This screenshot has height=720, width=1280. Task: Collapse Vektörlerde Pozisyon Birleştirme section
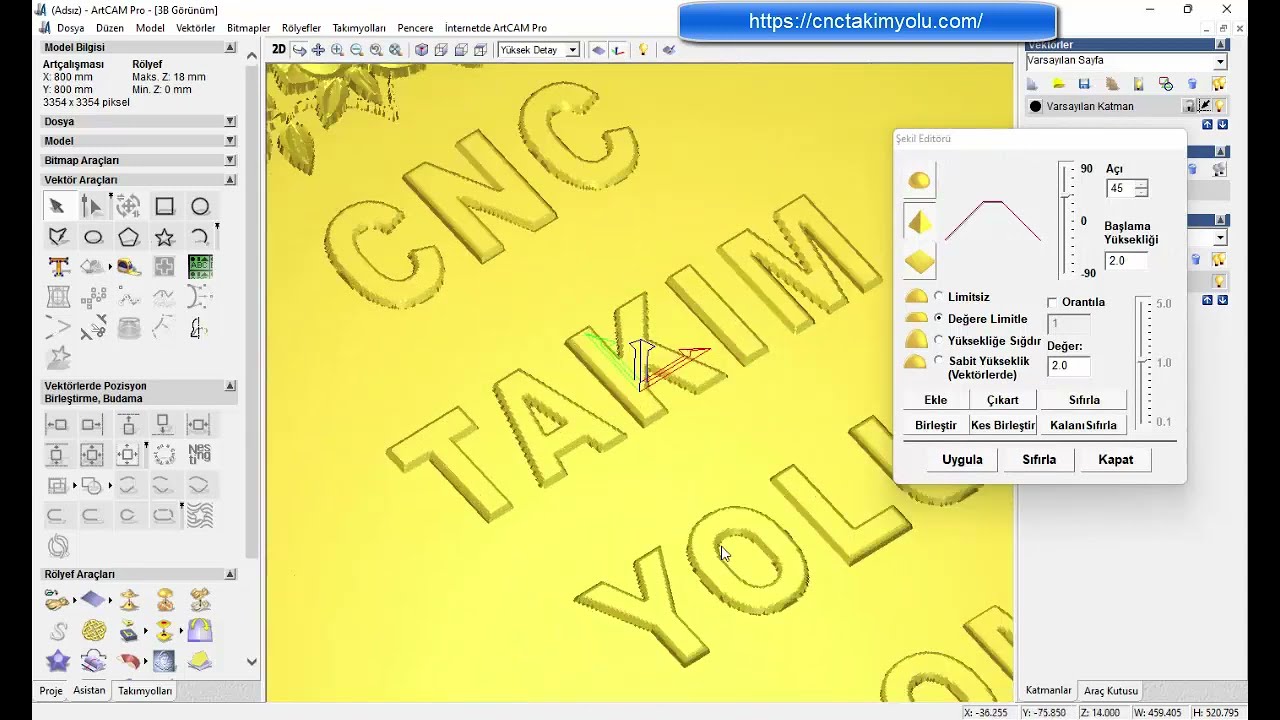pyautogui.click(x=230, y=386)
